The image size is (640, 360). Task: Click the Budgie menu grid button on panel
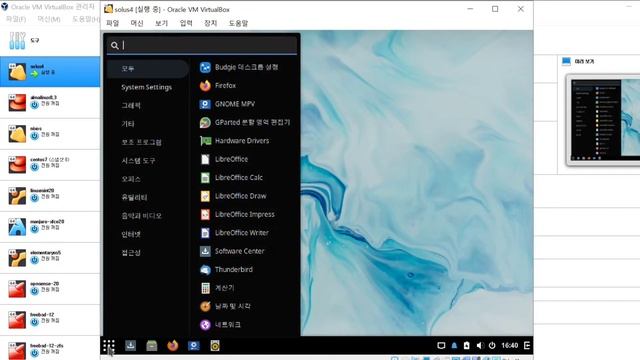click(x=109, y=346)
